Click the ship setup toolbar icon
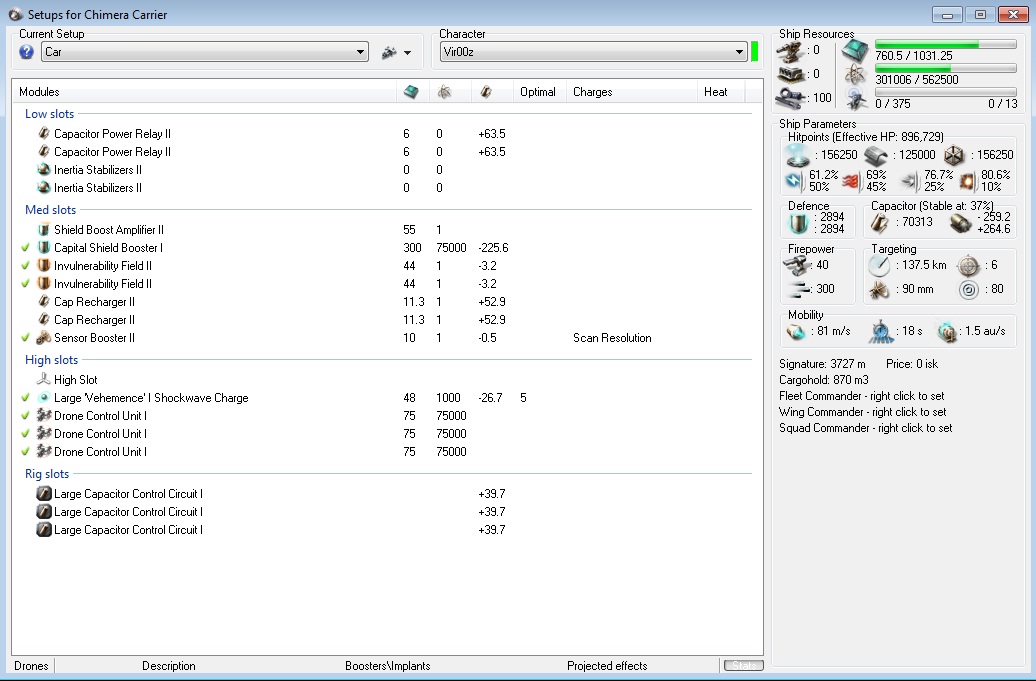 click(389, 52)
